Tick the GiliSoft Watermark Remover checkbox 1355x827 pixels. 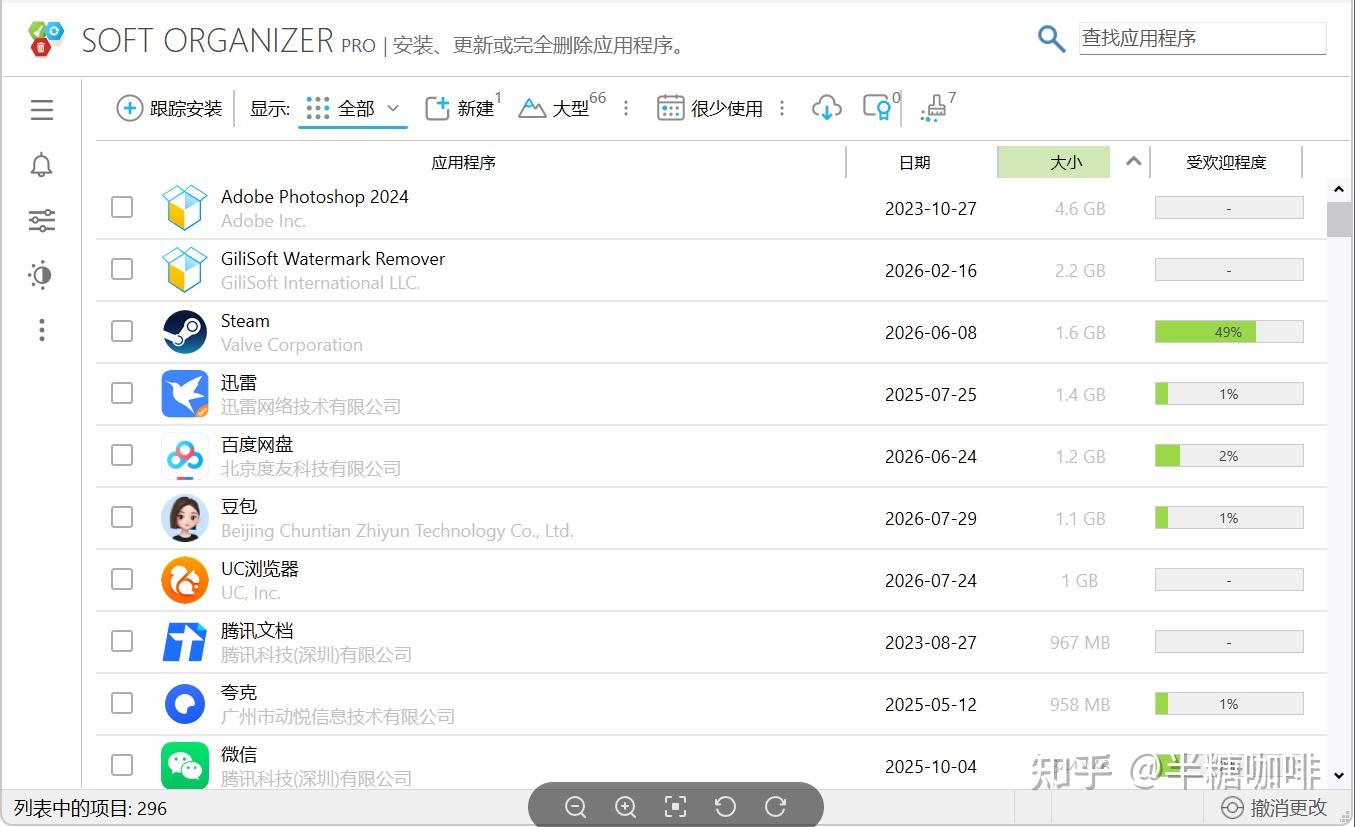[x=122, y=269]
